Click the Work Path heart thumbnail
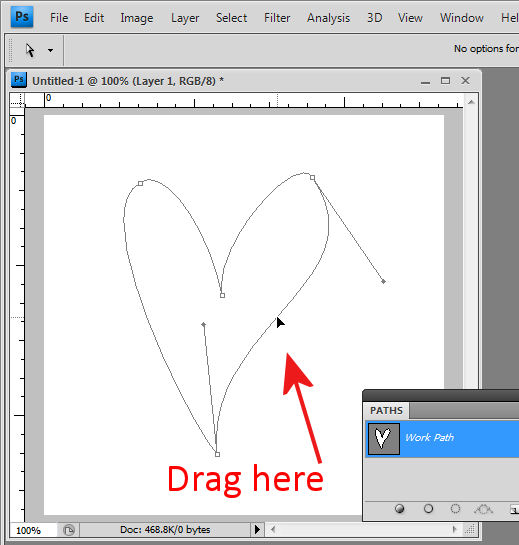The height and width of the screenshot is (545, 519). click(x=384, y=439)
